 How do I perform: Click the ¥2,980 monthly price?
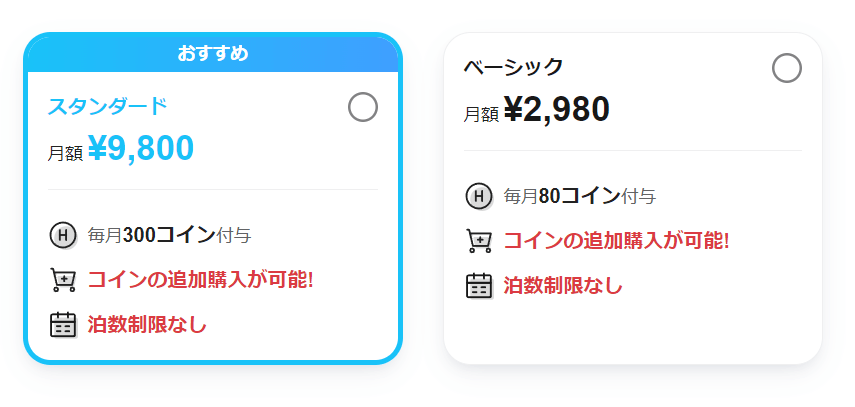557,110
